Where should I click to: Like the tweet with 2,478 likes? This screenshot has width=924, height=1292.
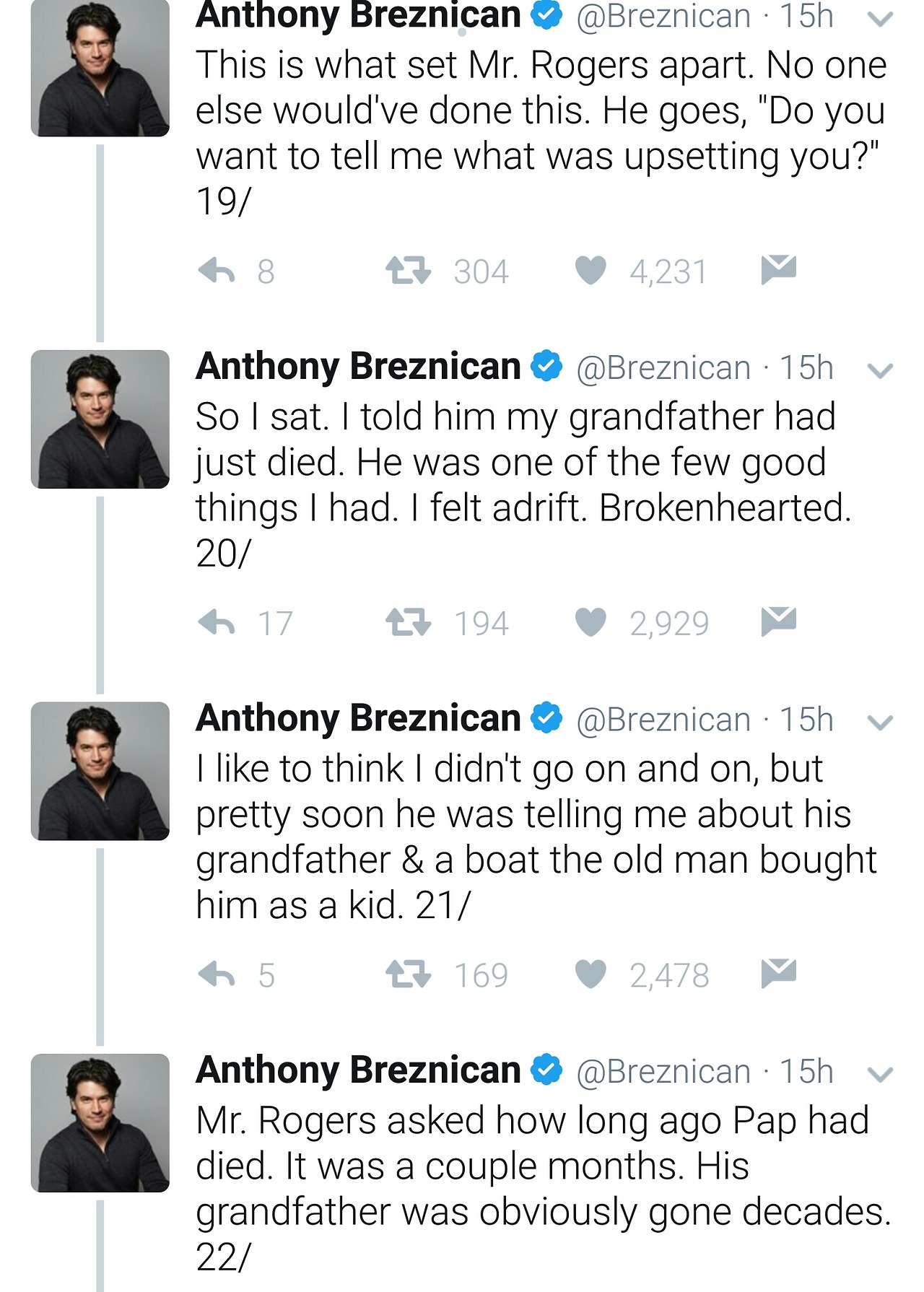pyautogui.click(x=590, y=975)
